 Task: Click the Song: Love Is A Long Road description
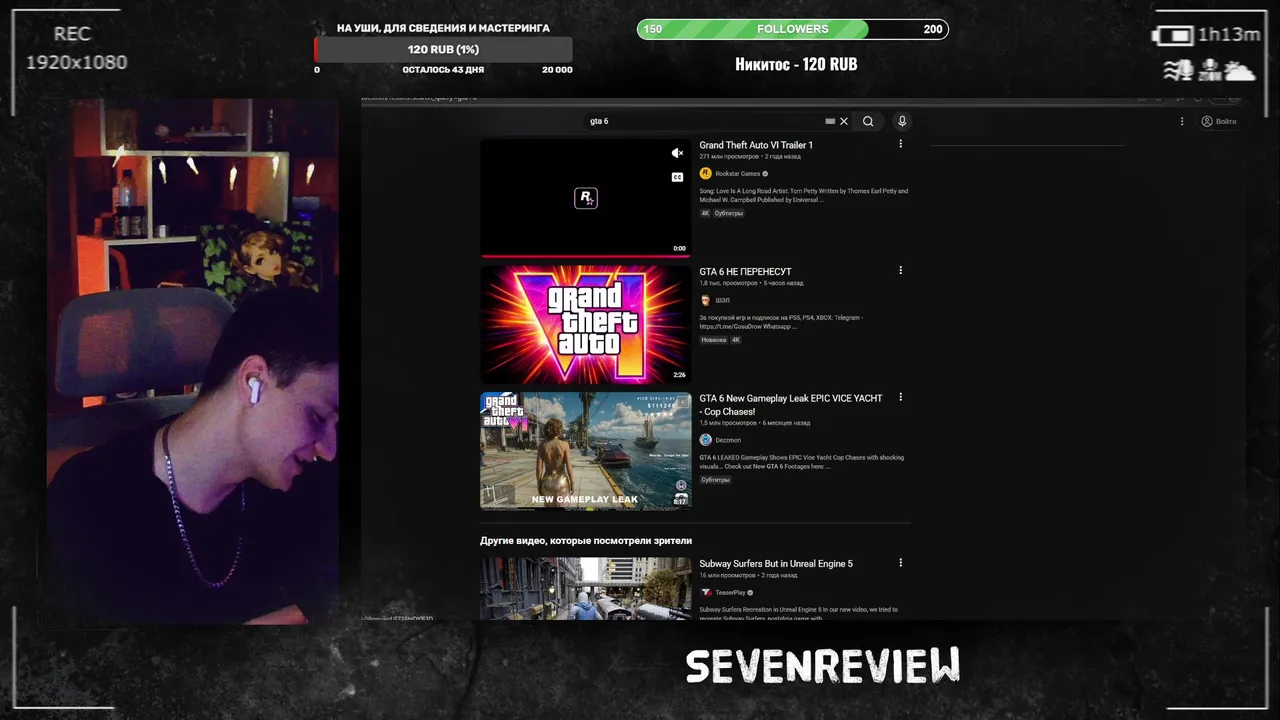[x=804, y=195]
